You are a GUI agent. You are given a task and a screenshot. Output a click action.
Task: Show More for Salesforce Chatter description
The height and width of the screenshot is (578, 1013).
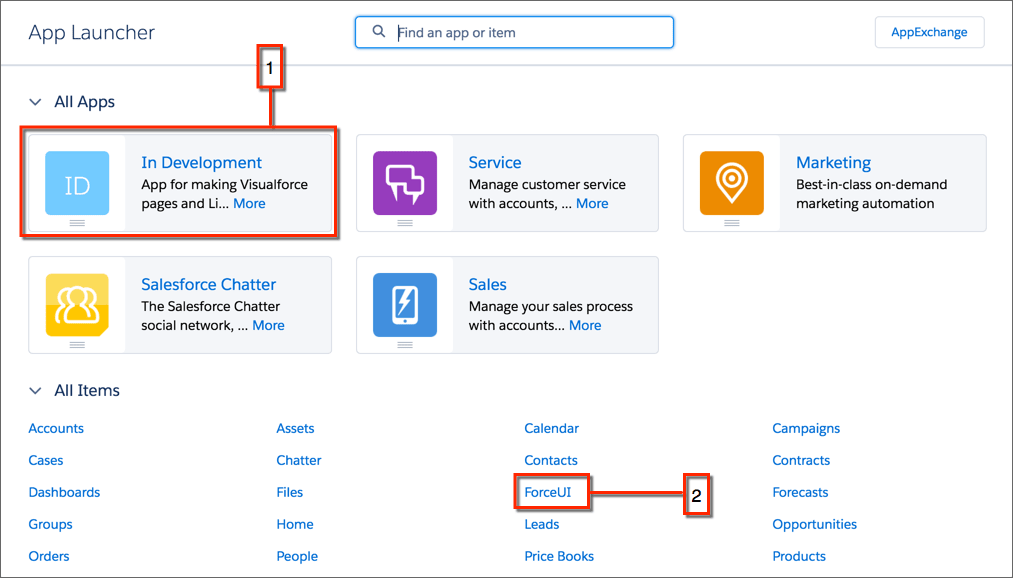pos(268,325)
